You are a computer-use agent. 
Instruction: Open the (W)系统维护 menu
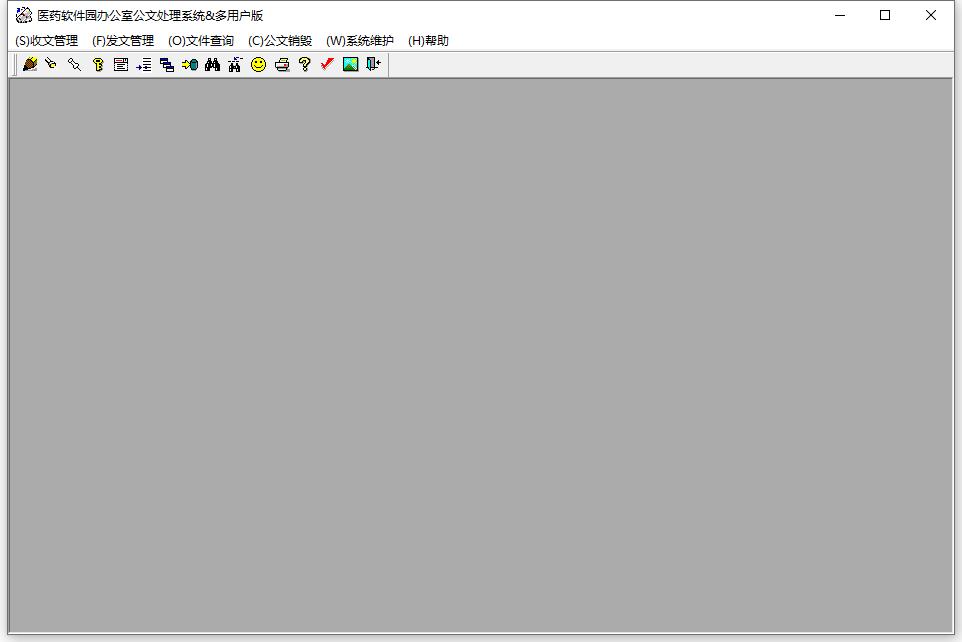coord(360,41)
